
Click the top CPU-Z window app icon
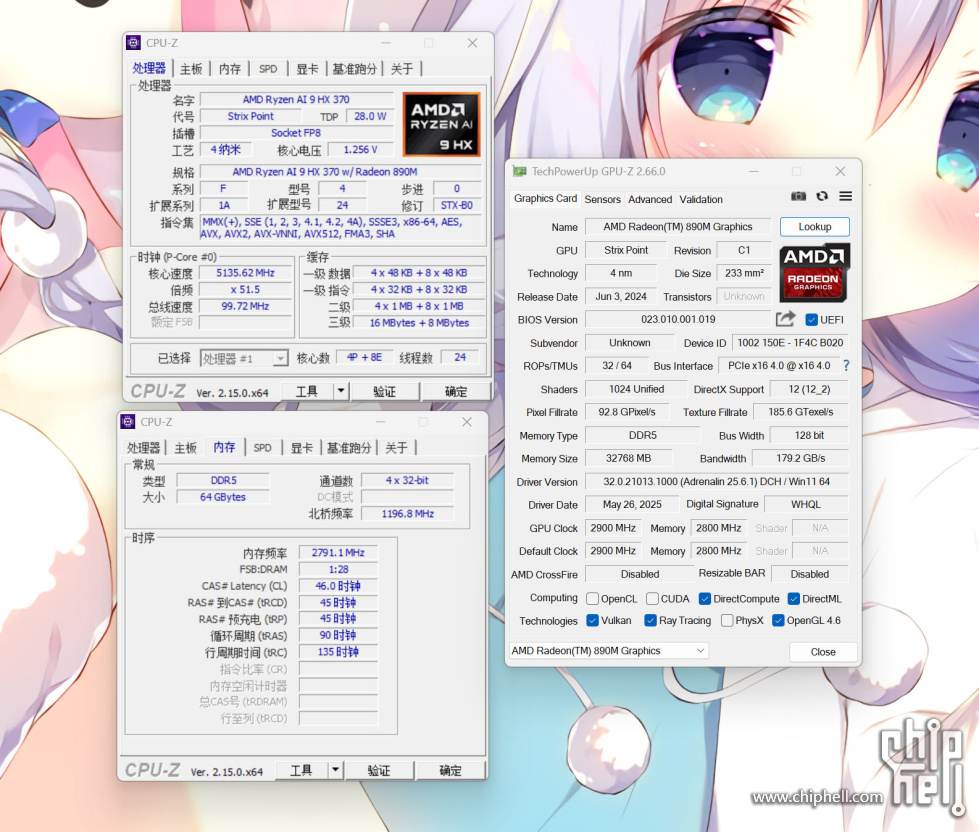pyautogui.click(x=134, y=42)
